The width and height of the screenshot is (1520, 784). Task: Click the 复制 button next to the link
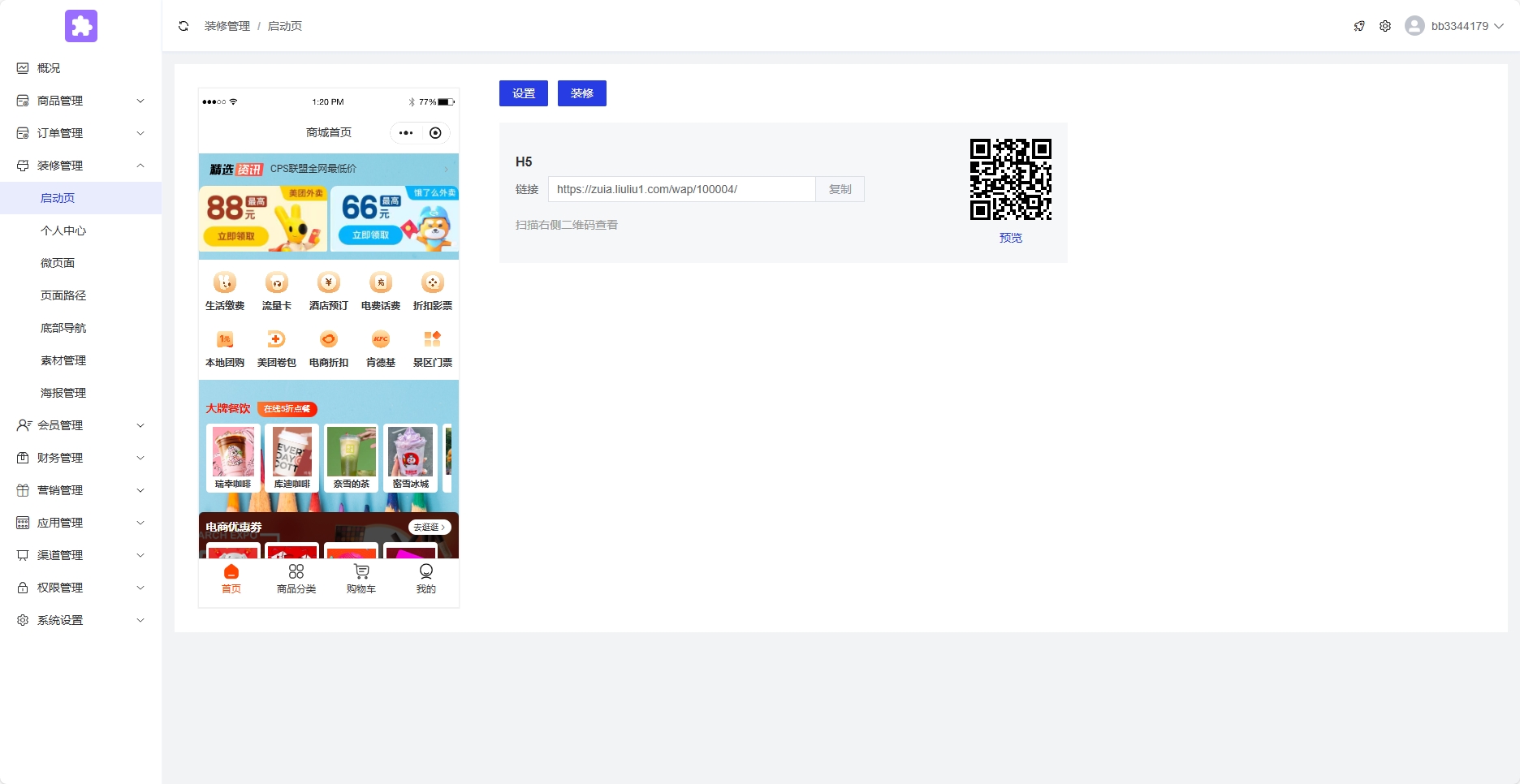[x=840, y=189]
